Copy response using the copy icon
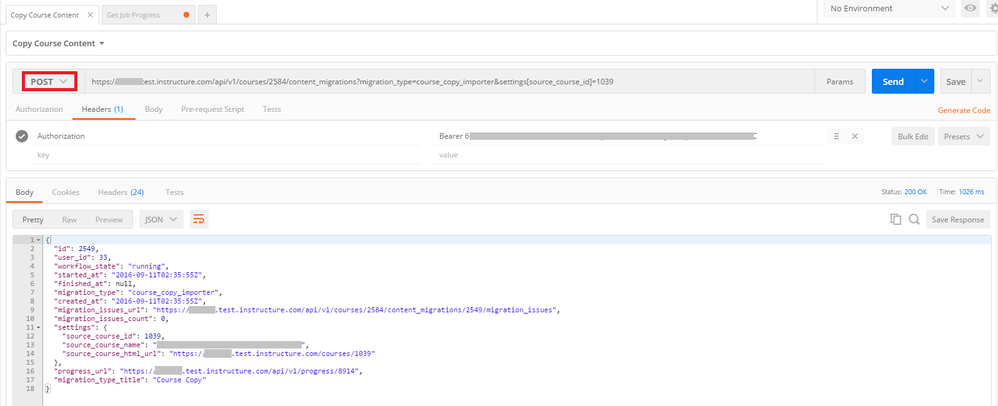The width and height of the screenshot is (998, 406). tap(896, 219)
